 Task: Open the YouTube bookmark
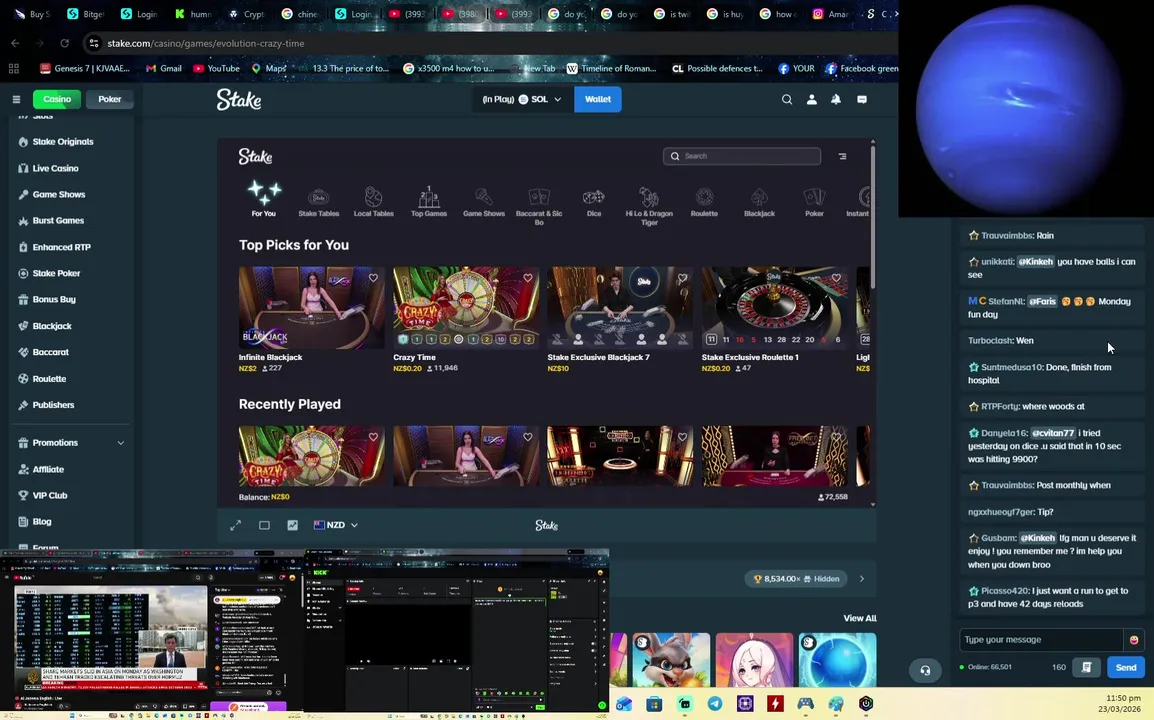coord(216,68)
